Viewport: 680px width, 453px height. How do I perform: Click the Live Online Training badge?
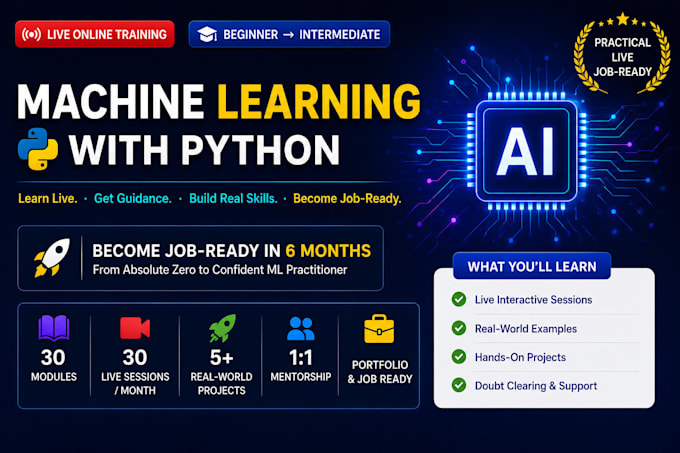tap(95, 34)
